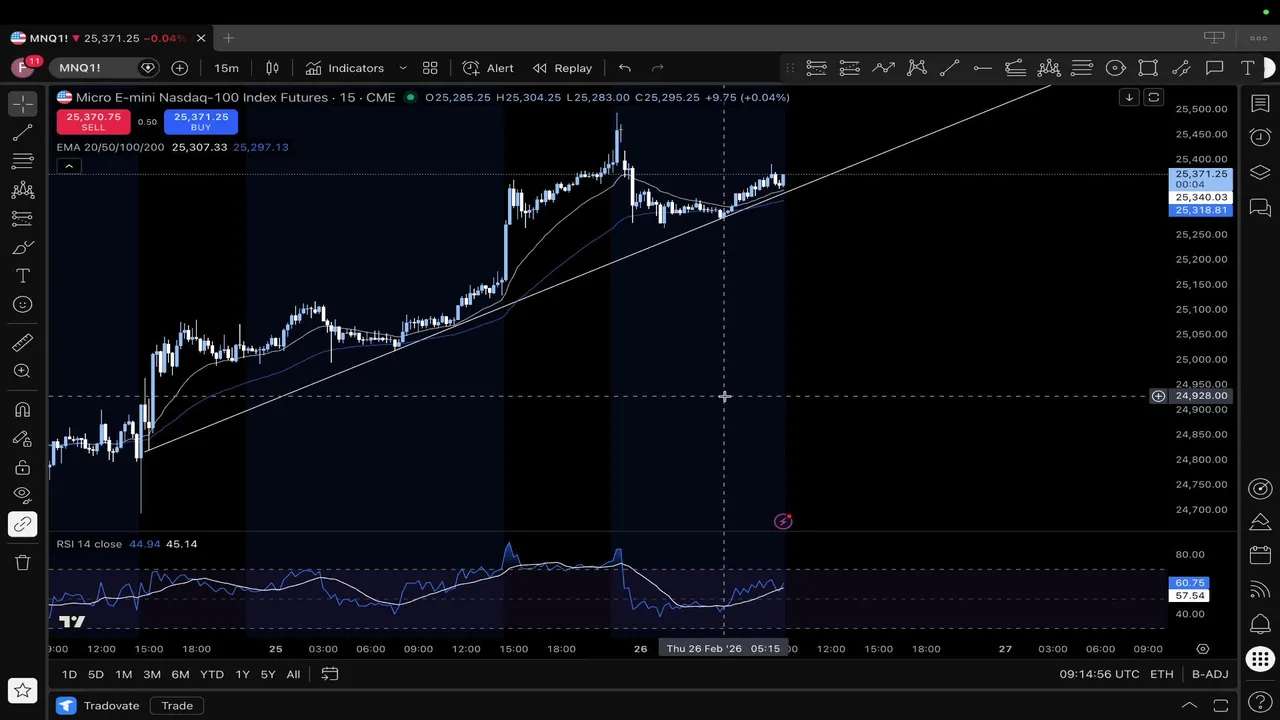This screenshot has width=1280, height=720.
Task: Select the 1M time range
Action: (124, 674)
